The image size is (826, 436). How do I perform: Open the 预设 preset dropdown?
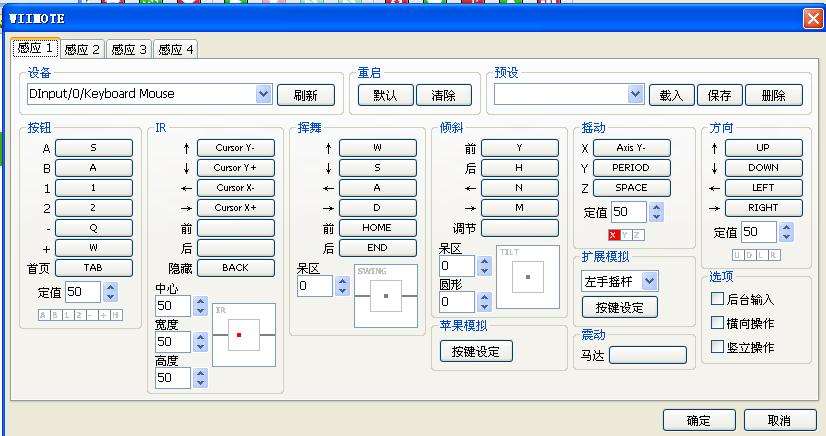coord(636,95)
